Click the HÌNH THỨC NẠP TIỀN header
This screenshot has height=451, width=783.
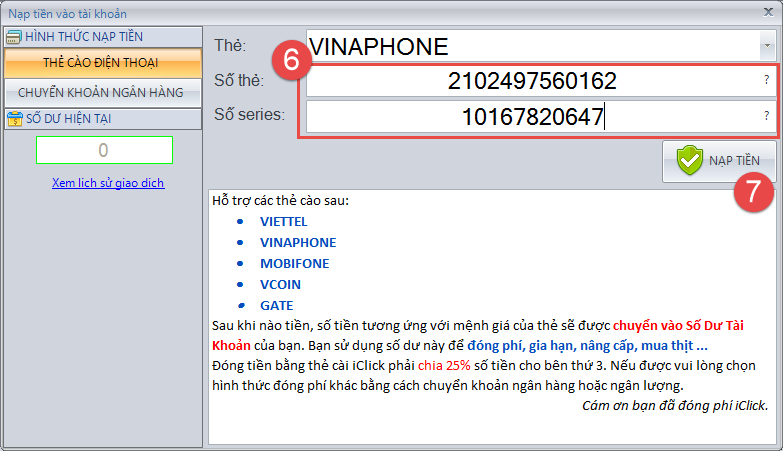[103, 37]
